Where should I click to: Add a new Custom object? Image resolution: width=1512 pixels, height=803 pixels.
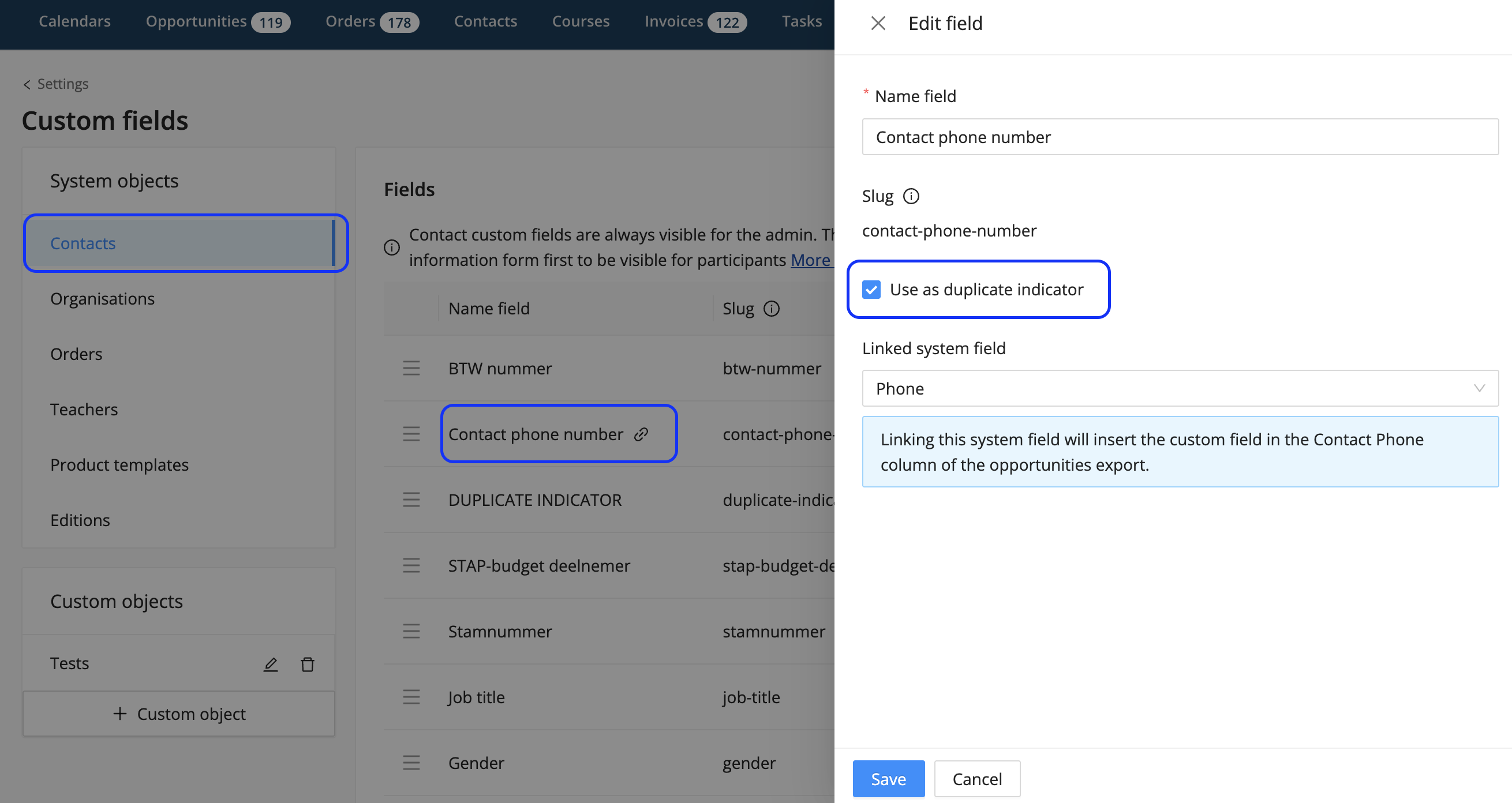point(178,714)
